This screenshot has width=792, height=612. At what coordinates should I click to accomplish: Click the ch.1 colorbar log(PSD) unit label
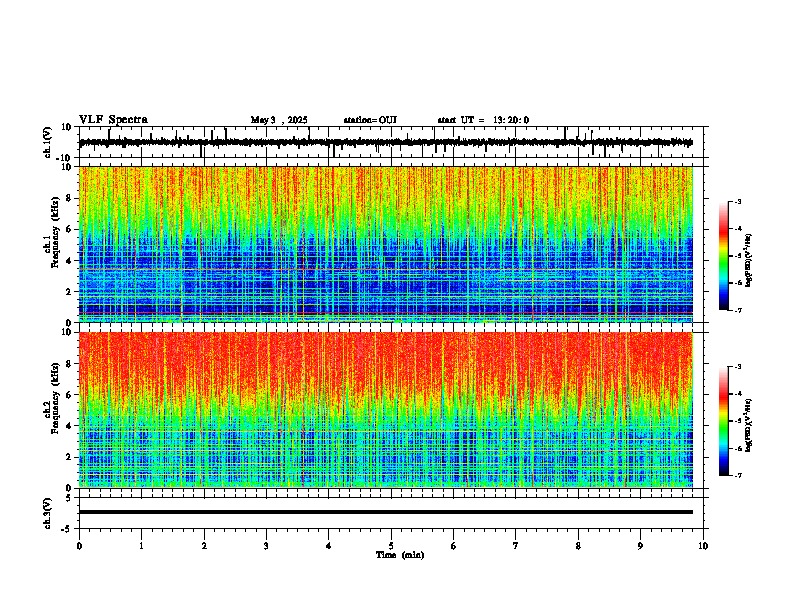749,261
